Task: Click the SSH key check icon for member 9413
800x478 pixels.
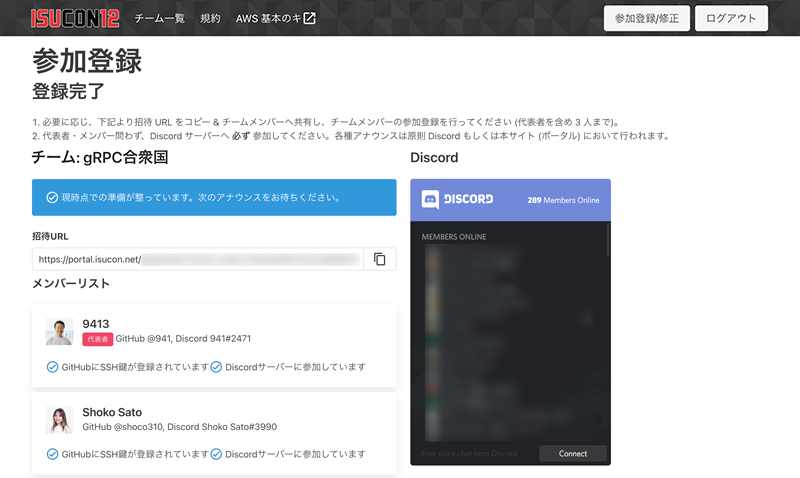Action: (x=52, y=367)
